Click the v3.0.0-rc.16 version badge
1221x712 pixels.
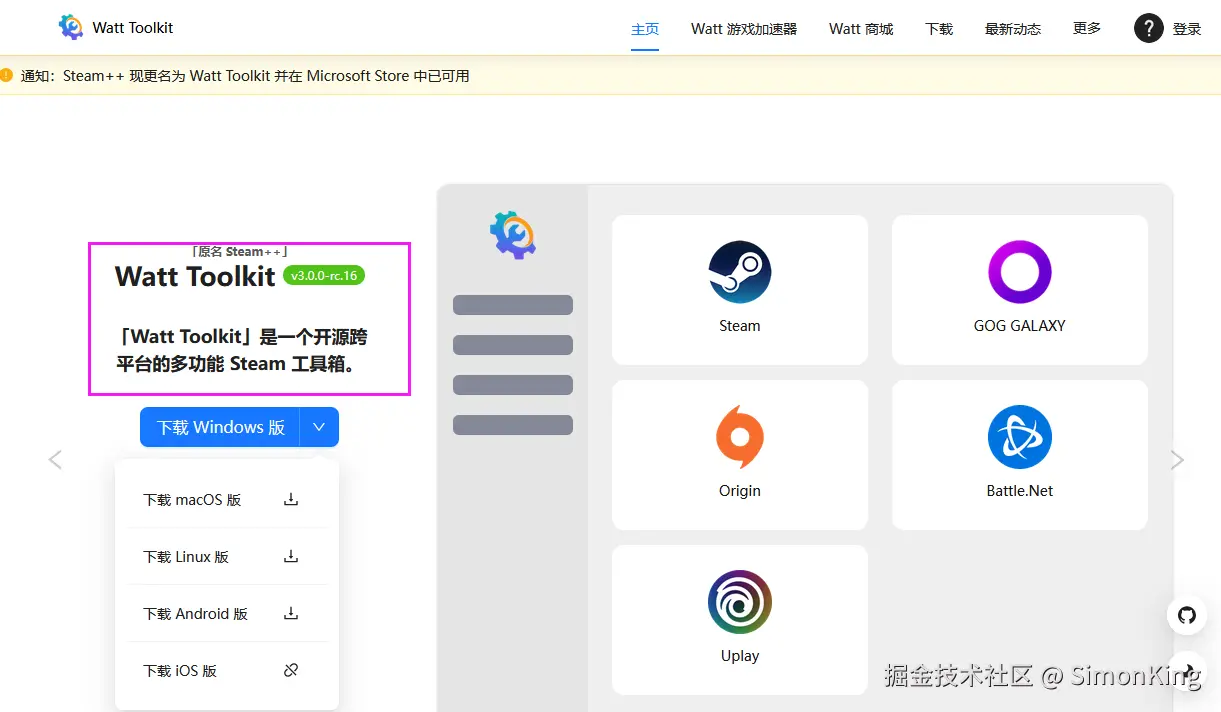point(324,276)
